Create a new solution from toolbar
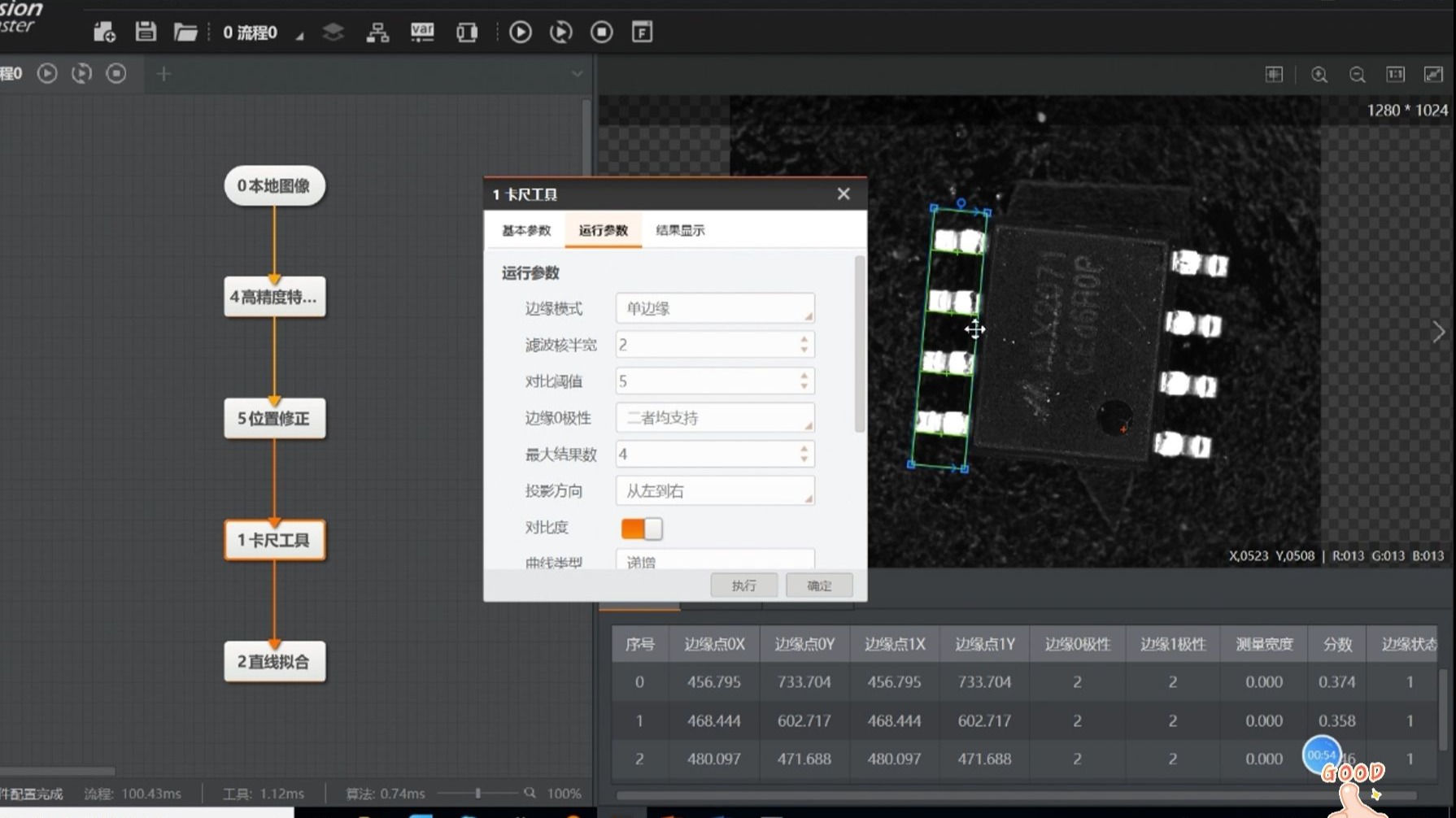 pyautogui.click(x=104, y=32)
